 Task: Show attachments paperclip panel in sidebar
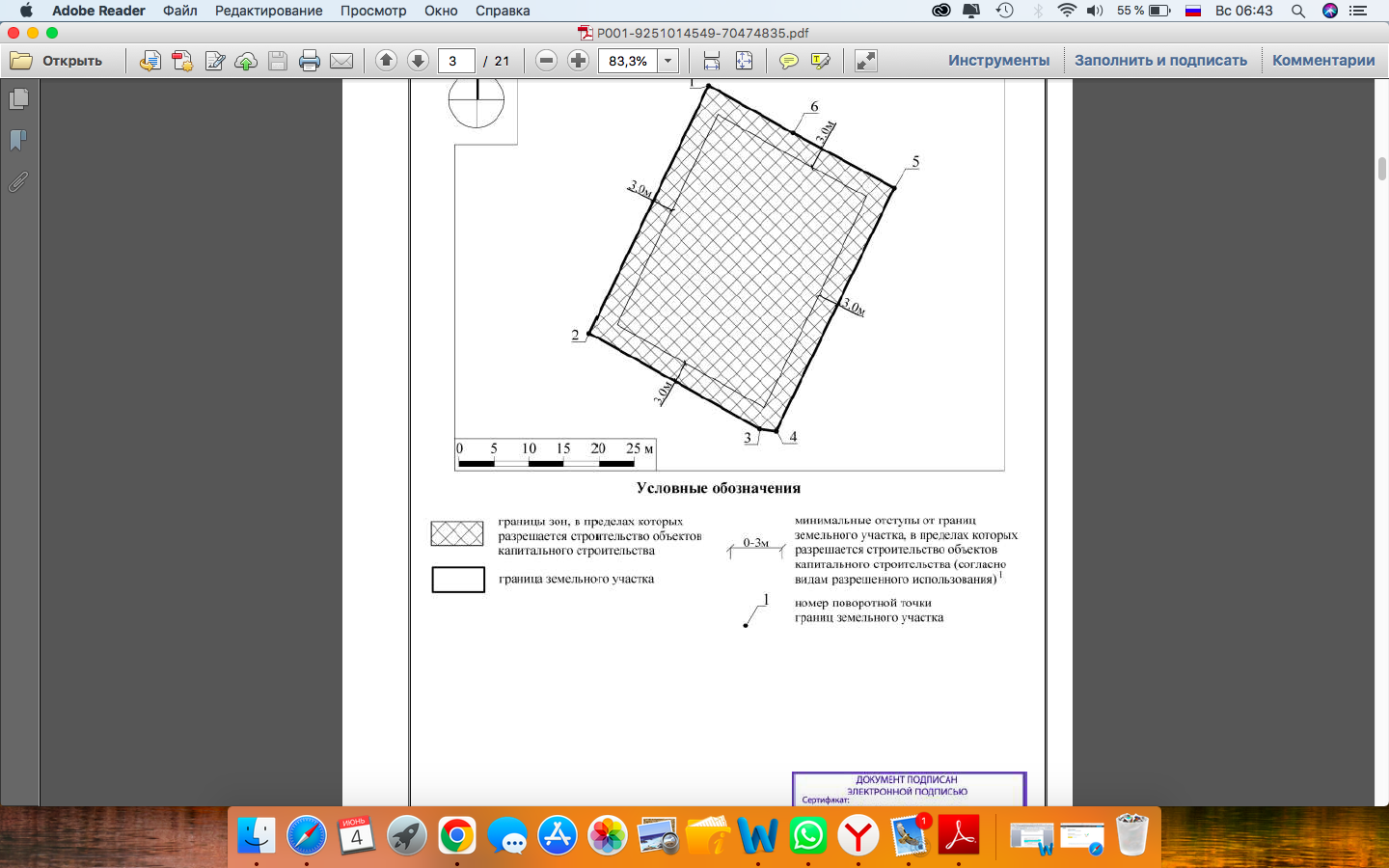pos(18,181)
